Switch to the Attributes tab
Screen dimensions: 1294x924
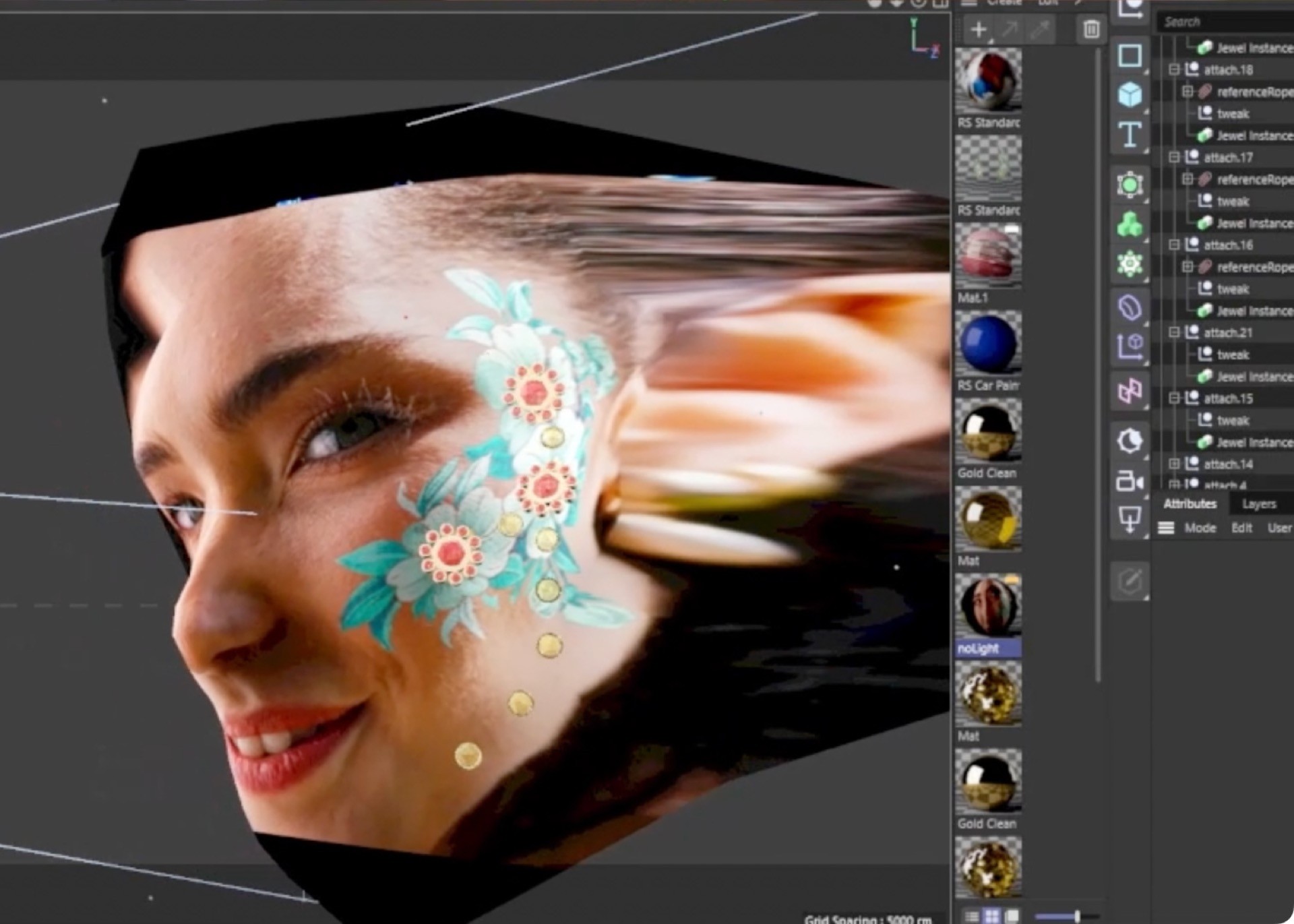click(x=1190, y=504)
